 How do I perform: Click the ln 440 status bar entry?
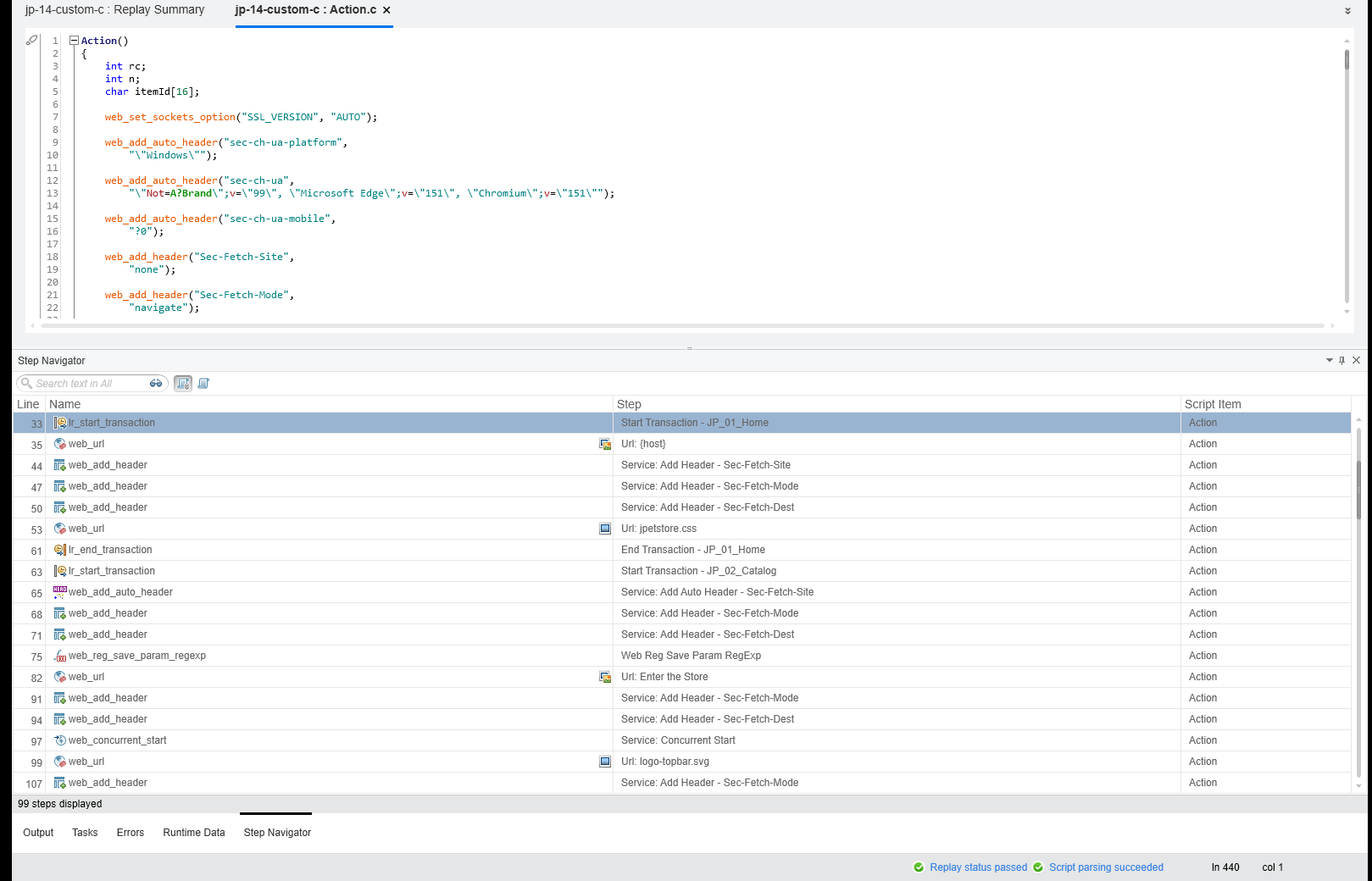[1225, 867]
